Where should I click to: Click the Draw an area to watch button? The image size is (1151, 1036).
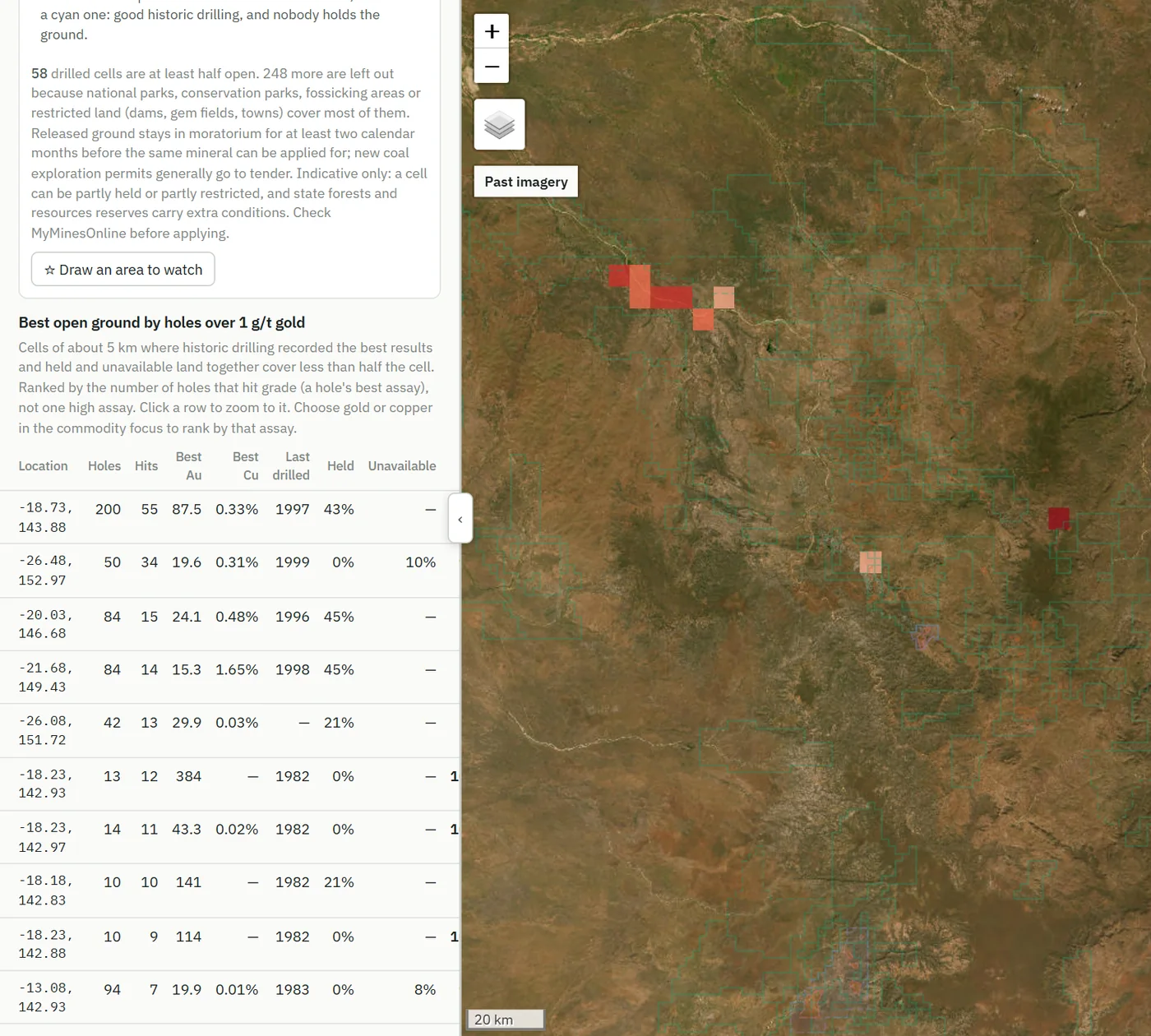tap(123, 270)
